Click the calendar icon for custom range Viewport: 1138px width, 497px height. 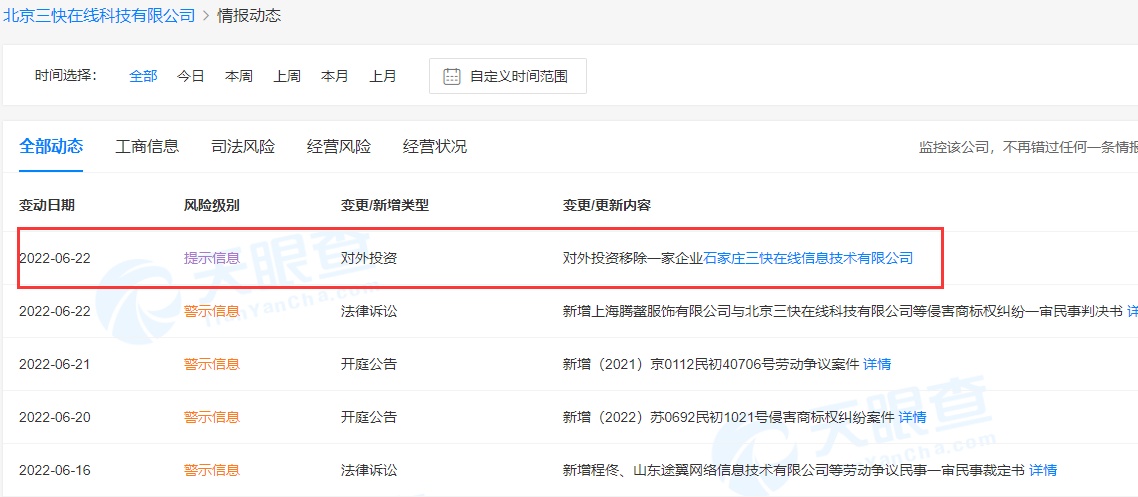452,76
